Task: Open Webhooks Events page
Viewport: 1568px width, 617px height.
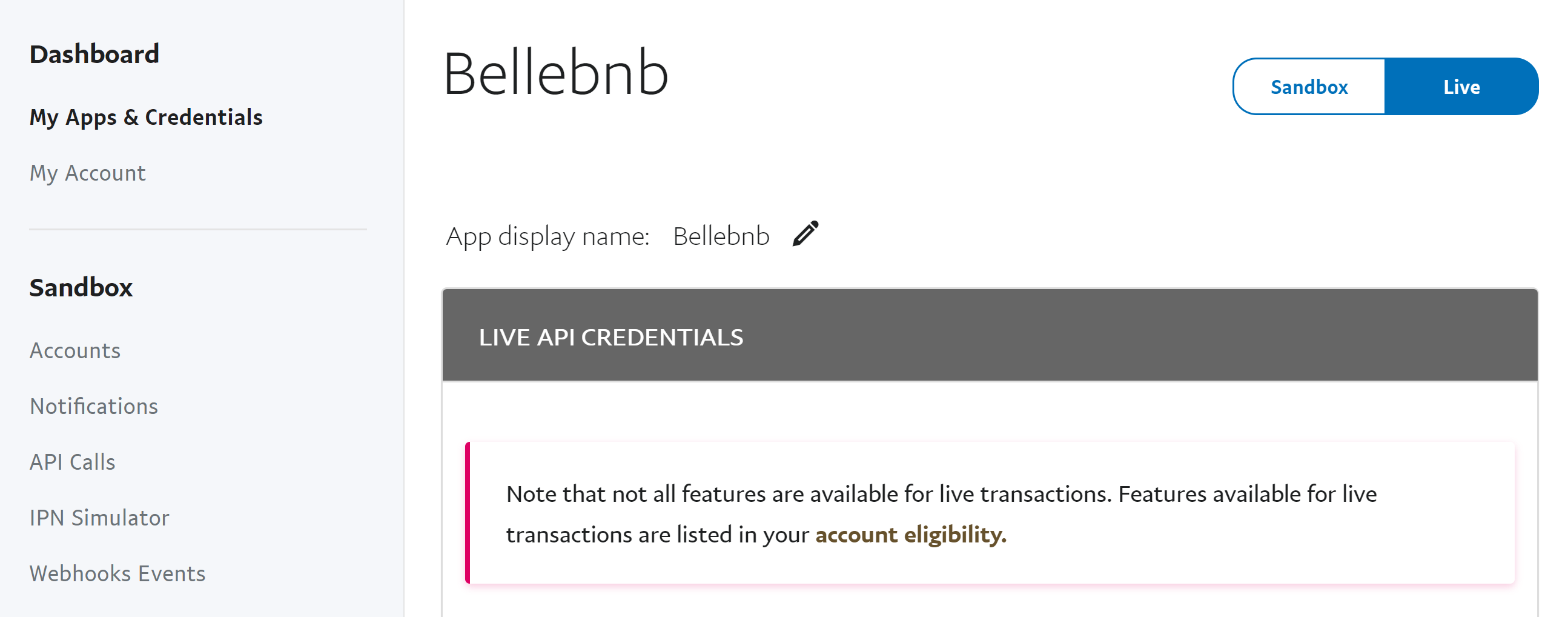Action: click(x=117, y=574)
